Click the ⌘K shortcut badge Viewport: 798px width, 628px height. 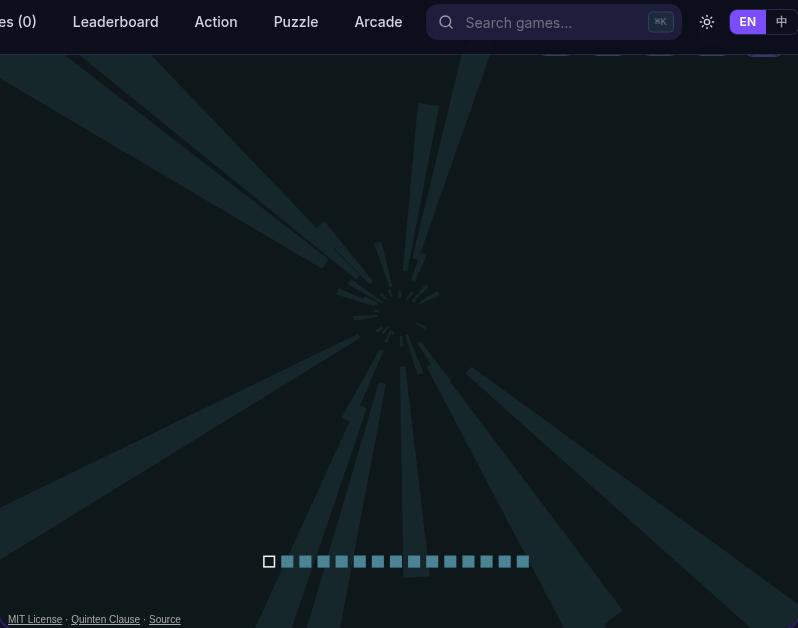tap(661, 22)
